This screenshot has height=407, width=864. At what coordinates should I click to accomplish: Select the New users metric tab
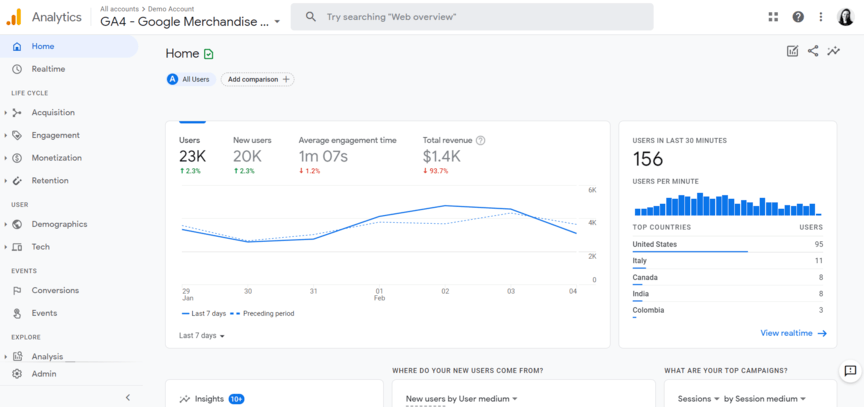tap(252, 156)
